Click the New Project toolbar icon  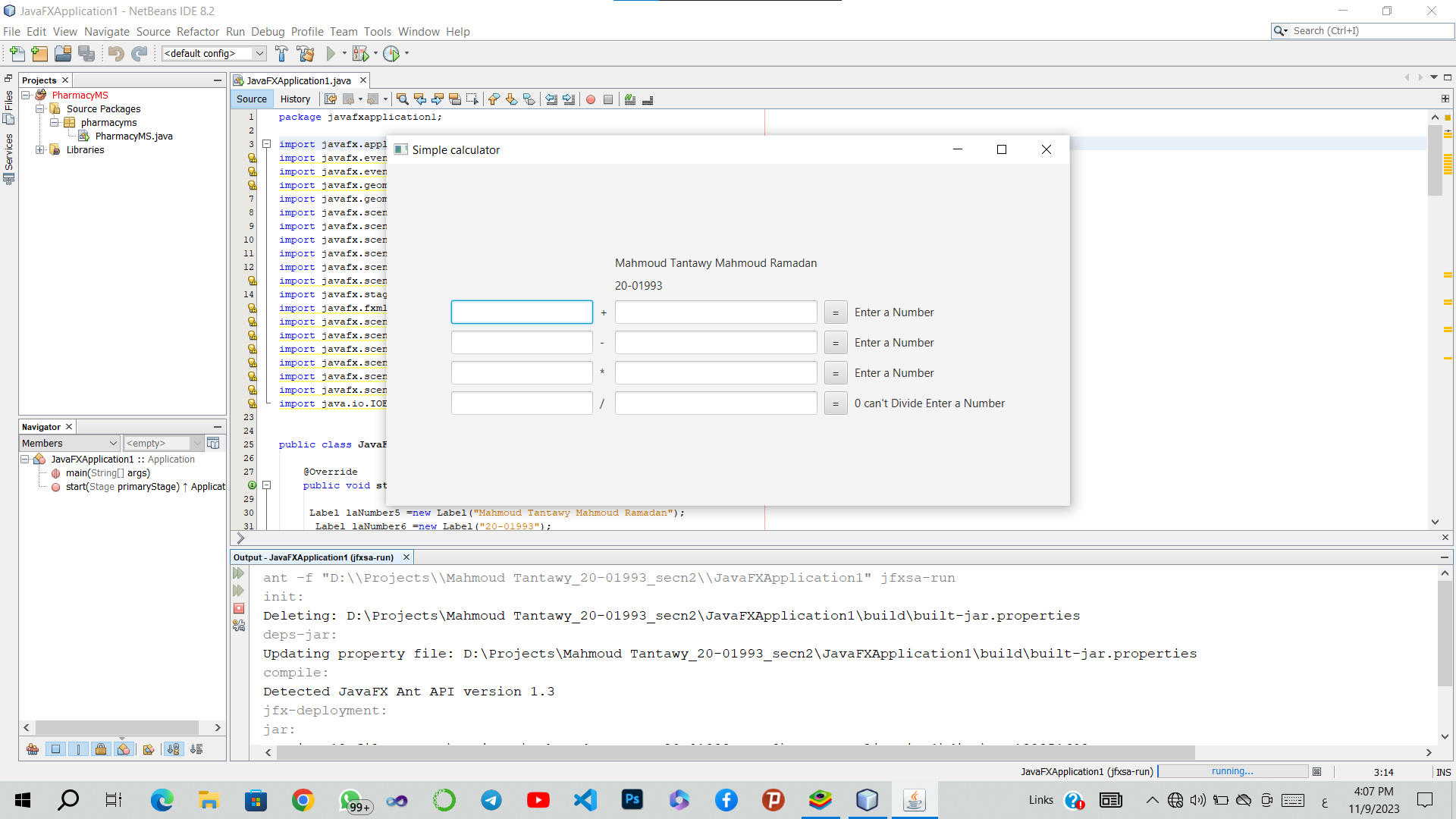click(x=39, y=54)
